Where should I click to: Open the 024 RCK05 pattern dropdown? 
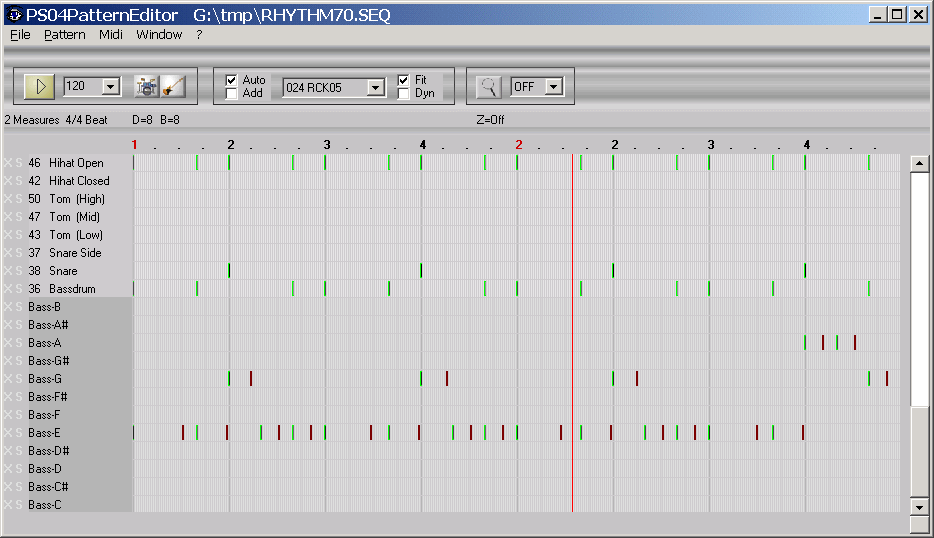point(375,88)
